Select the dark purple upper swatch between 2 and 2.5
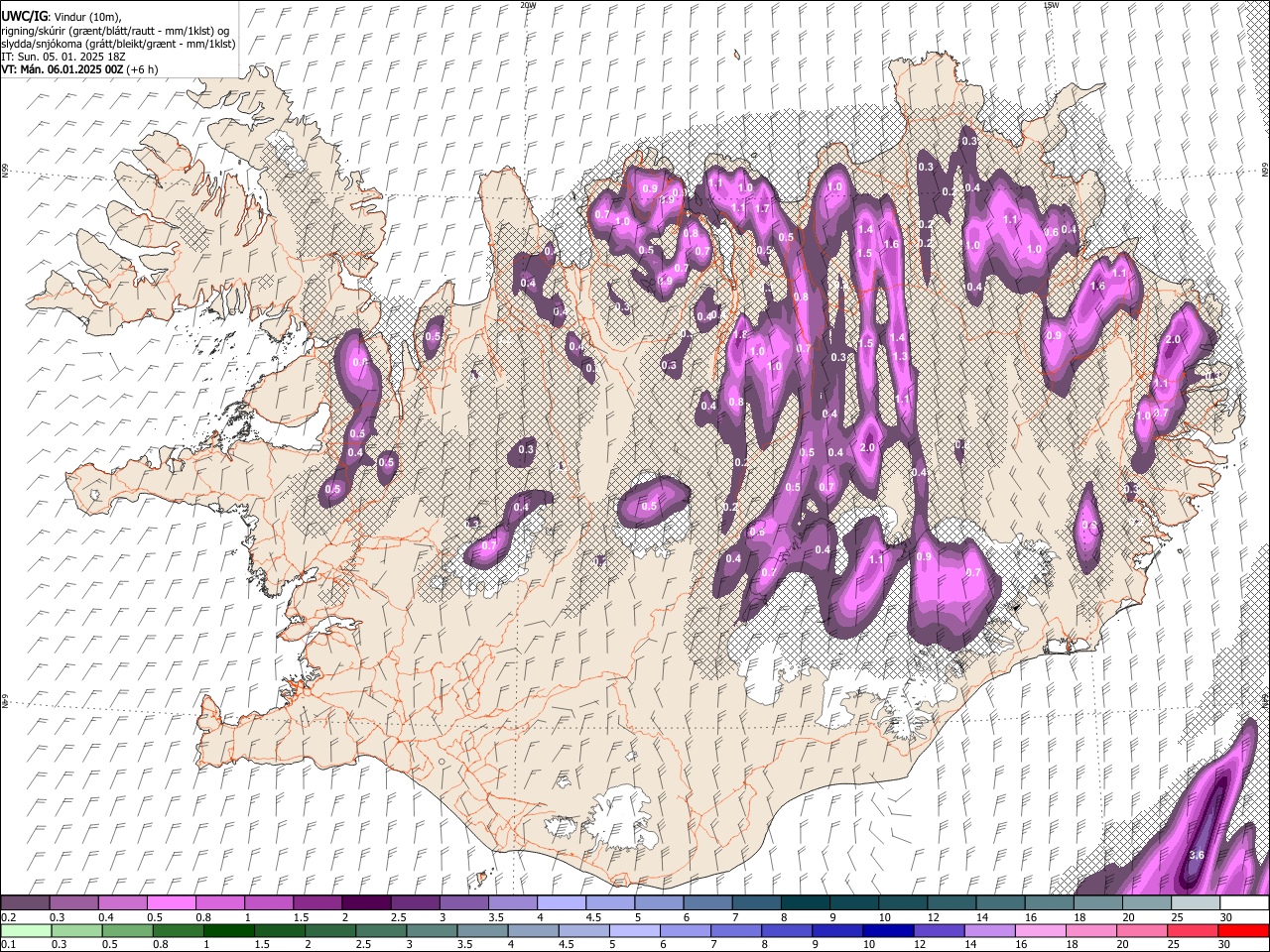Screen dimensions: 1270x952 pyautogui.click(x=365, y=903)
